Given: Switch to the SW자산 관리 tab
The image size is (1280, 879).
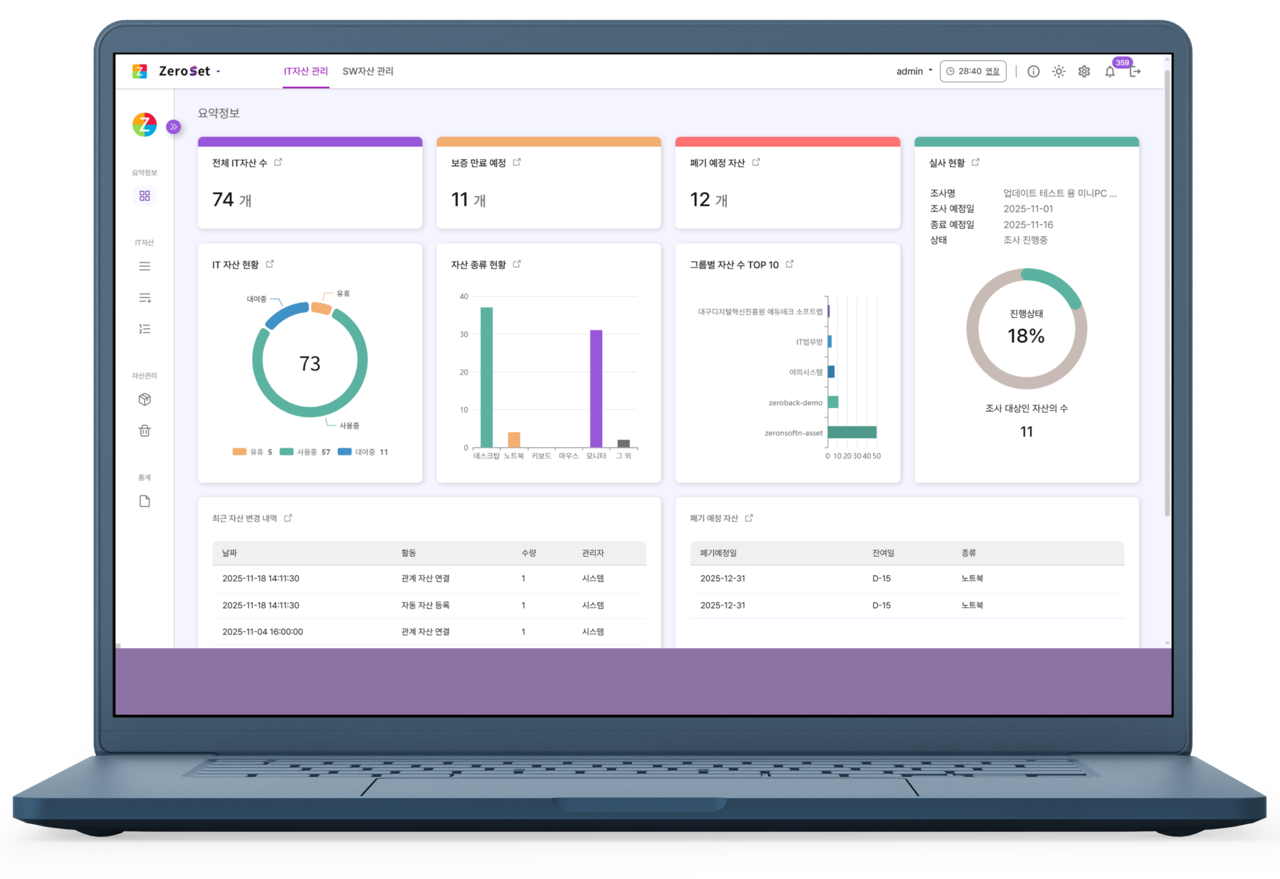Looking at the screenshot, I should click(368, 72).
